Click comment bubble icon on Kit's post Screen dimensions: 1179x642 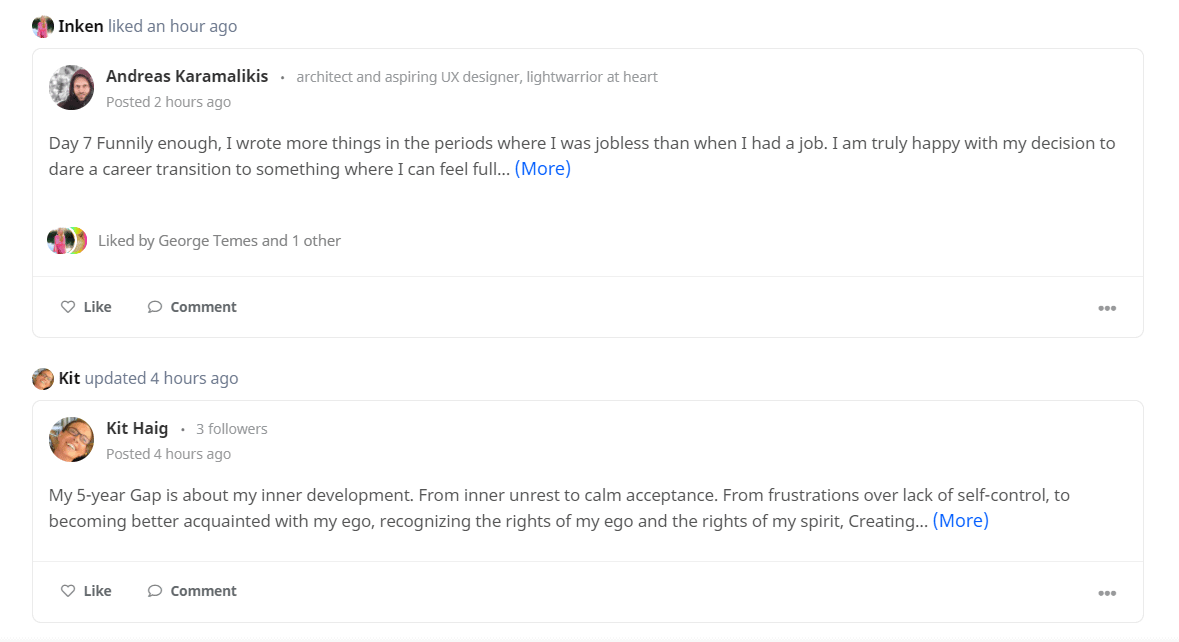155,591
